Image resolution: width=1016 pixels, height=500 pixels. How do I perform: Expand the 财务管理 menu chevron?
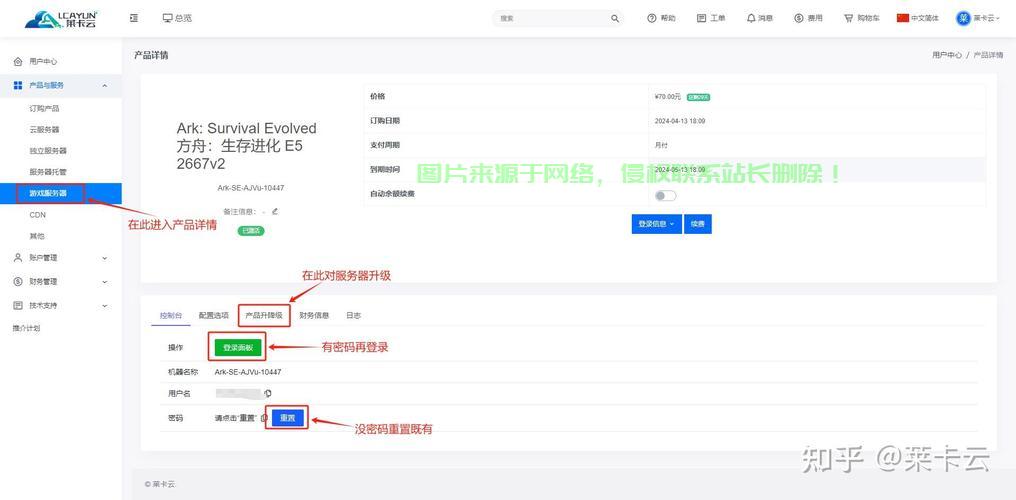click(x=104, y=282)
